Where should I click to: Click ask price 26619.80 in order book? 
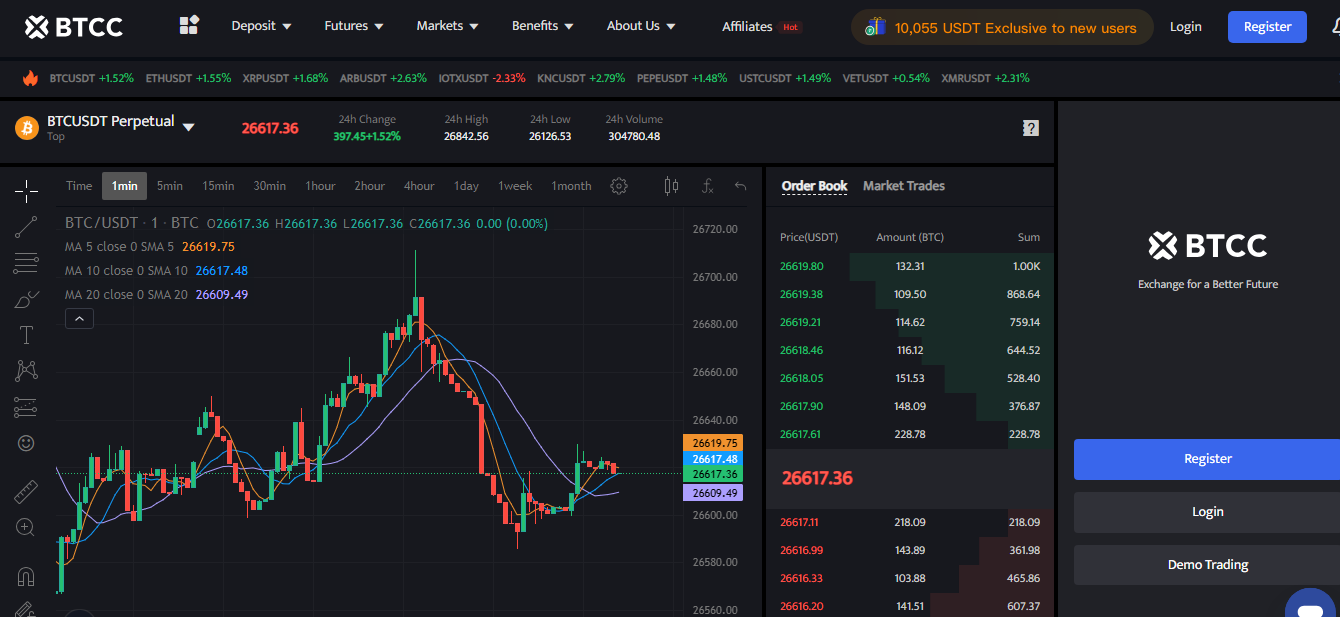(801, 266)
